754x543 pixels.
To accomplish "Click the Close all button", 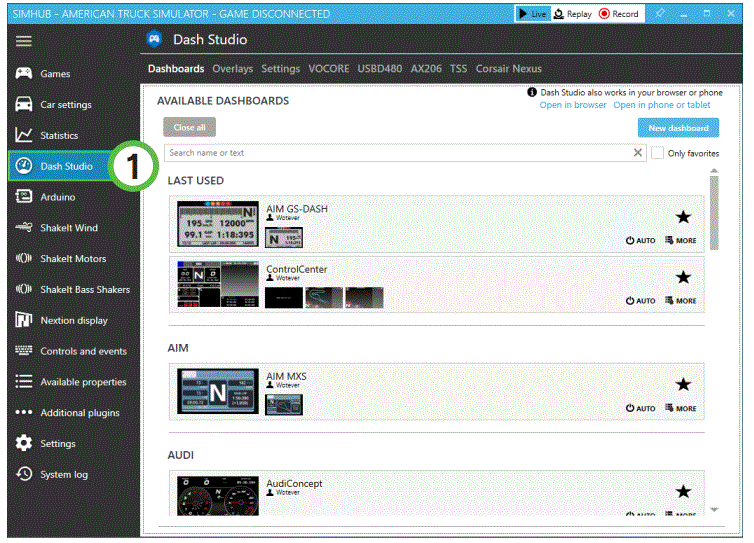I will click(x=189, y=127).
